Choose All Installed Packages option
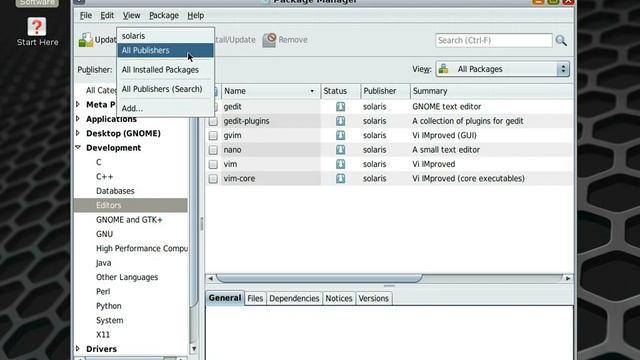 click(x=165, y=70)
